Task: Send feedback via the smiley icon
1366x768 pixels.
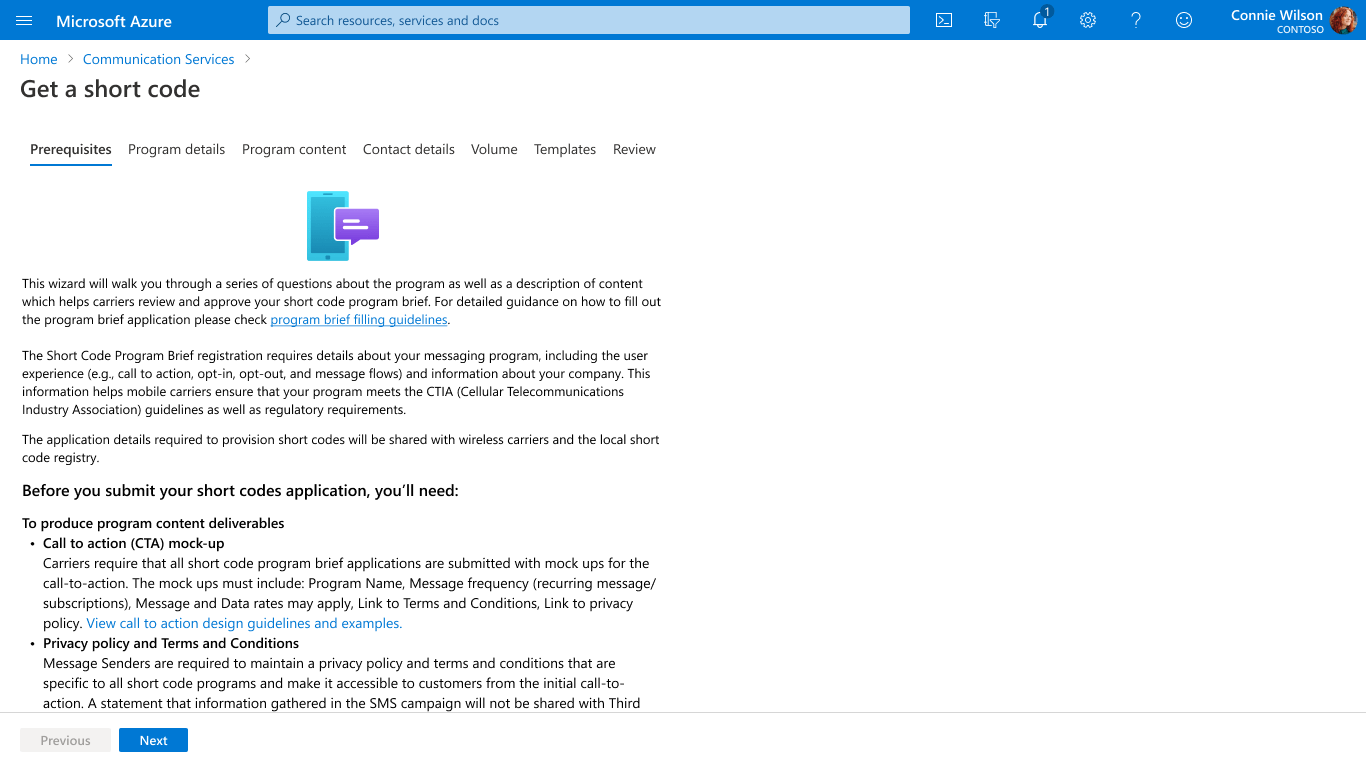Action: tap(1183, 20)
